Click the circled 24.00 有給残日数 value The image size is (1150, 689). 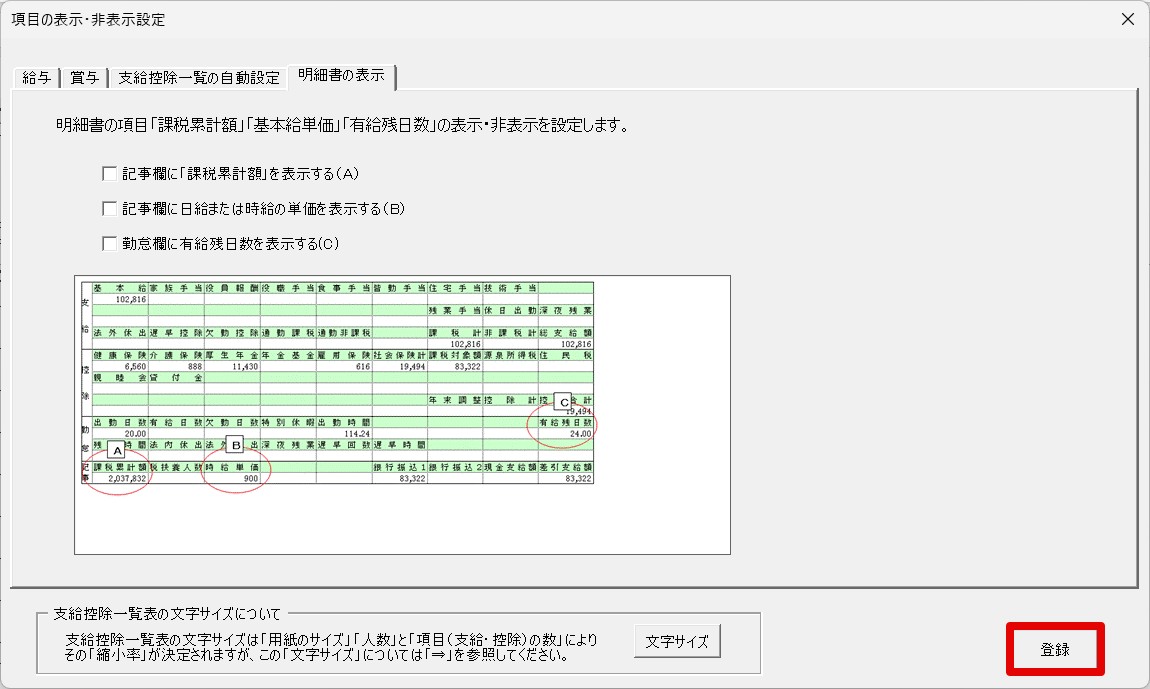click(580, 434)
